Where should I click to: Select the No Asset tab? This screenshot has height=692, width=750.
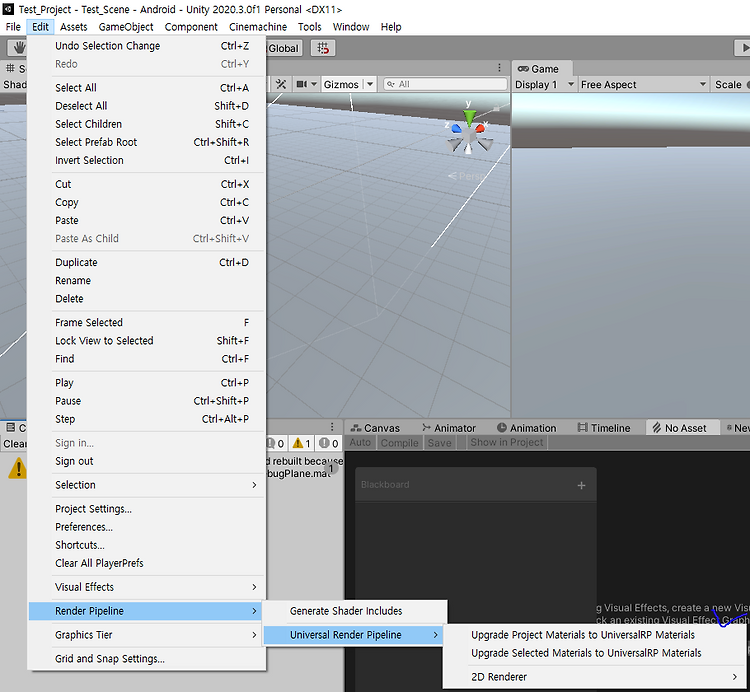(683, 428)
